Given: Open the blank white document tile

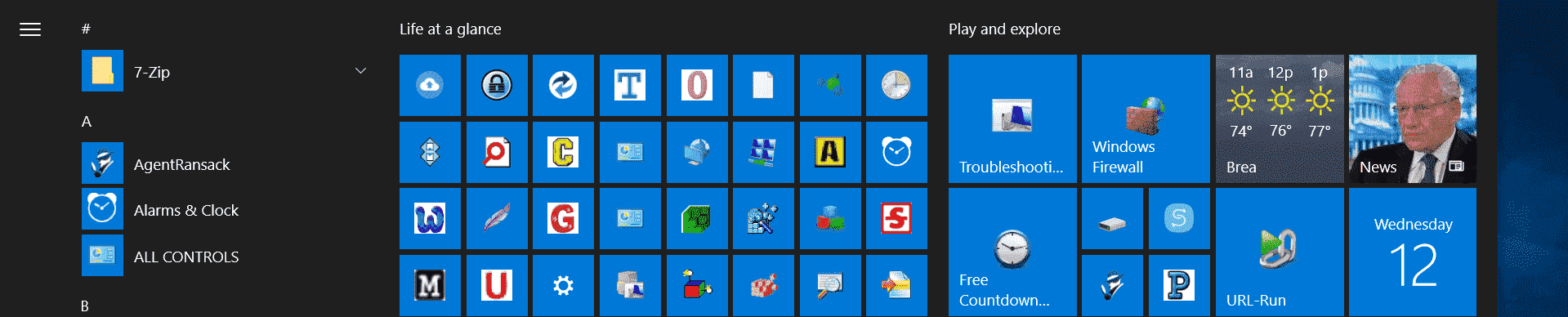Looking at the screenshot, I should tap(763, 85).
